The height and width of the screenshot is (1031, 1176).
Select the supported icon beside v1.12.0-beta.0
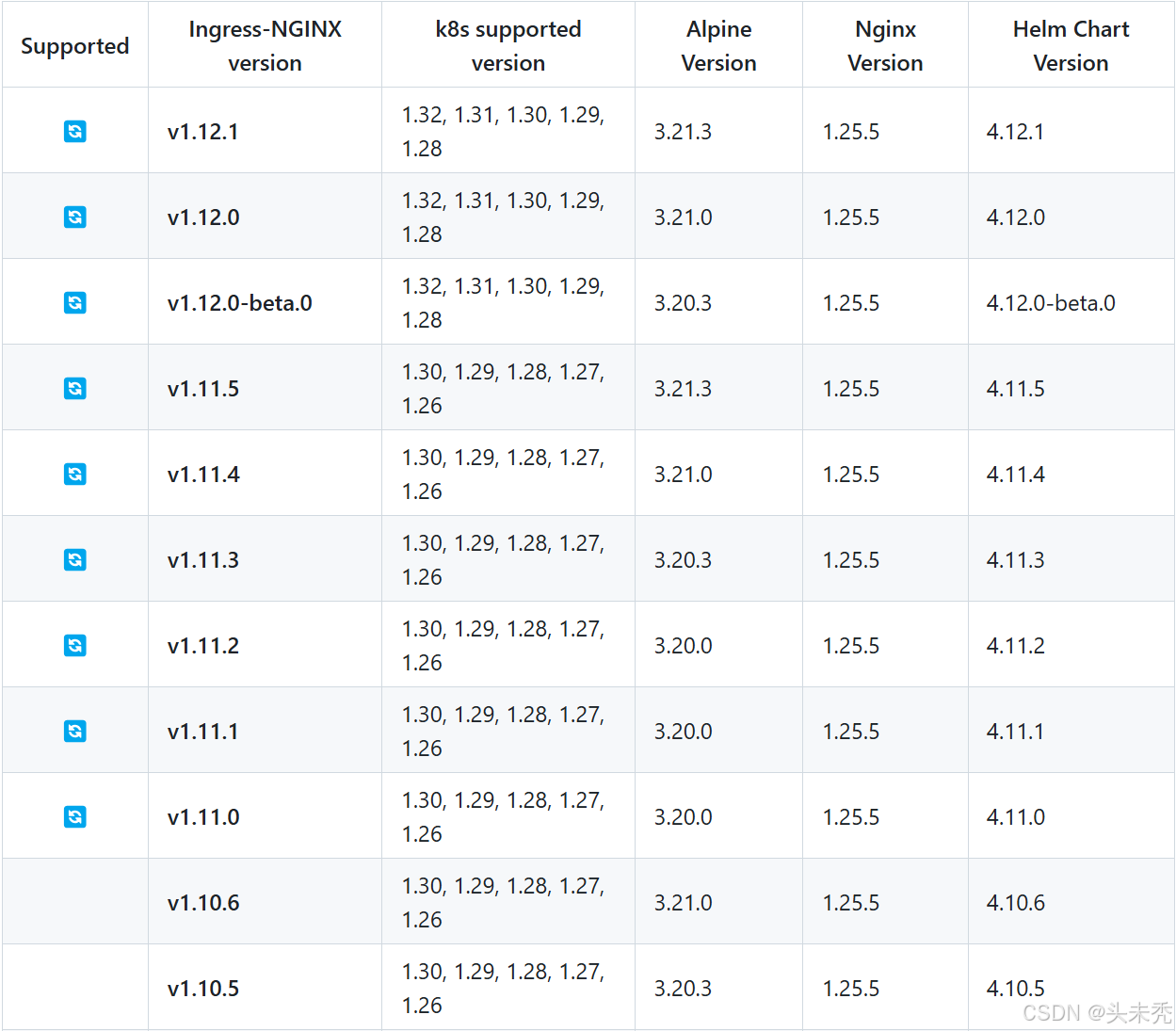coord(75,303)
